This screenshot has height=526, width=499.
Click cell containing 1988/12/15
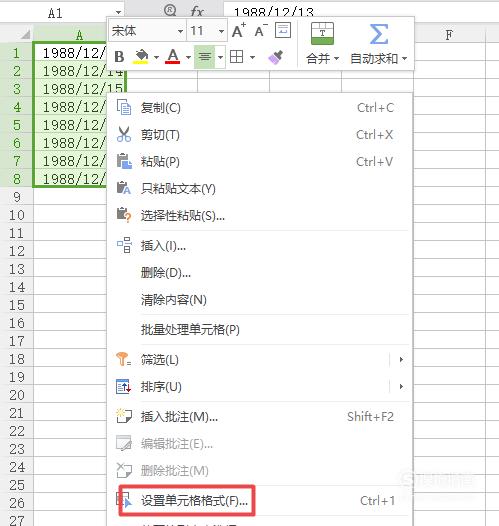tap(80, 89)
